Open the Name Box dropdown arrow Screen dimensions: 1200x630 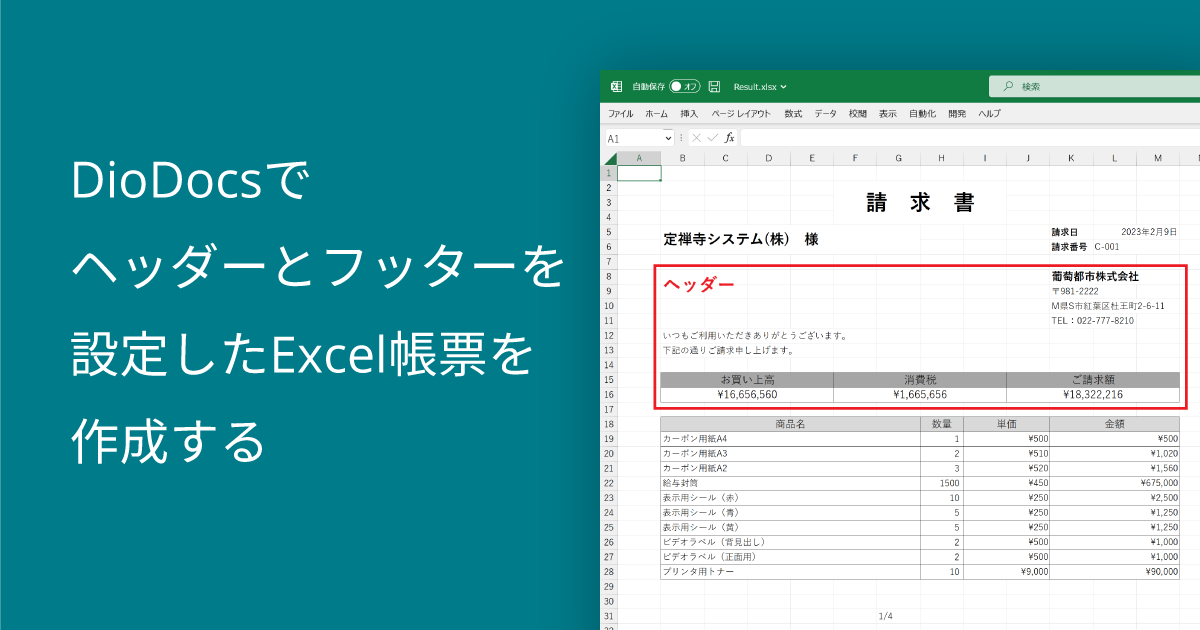coord(668,137)
